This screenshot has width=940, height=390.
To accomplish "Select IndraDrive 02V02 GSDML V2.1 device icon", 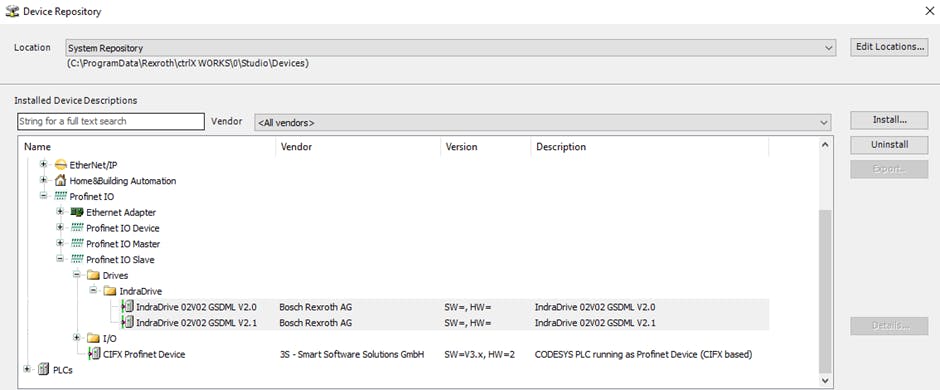I will coord(127,323).
